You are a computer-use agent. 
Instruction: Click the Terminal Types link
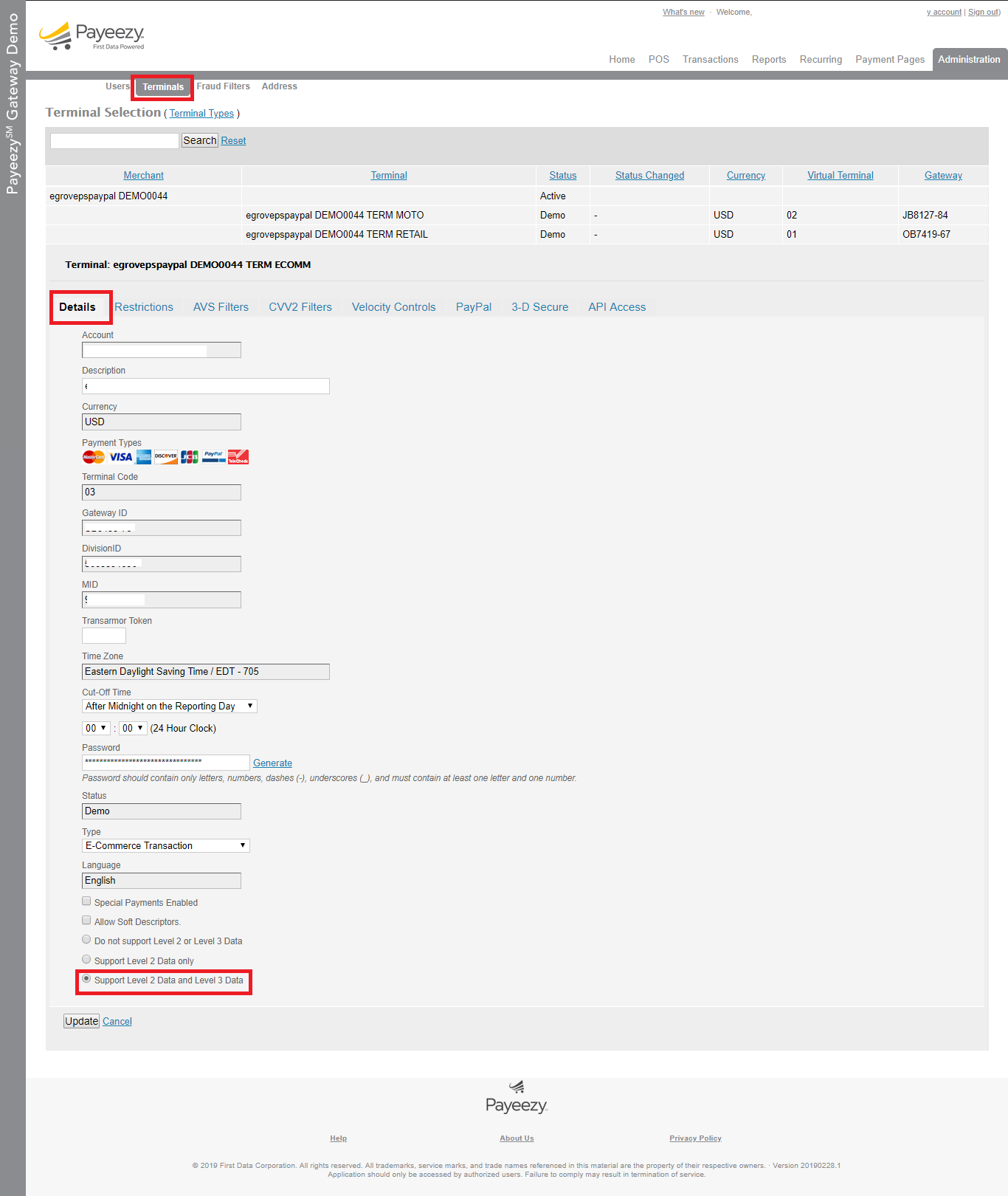pyautogui.click(x=201, y=114)
